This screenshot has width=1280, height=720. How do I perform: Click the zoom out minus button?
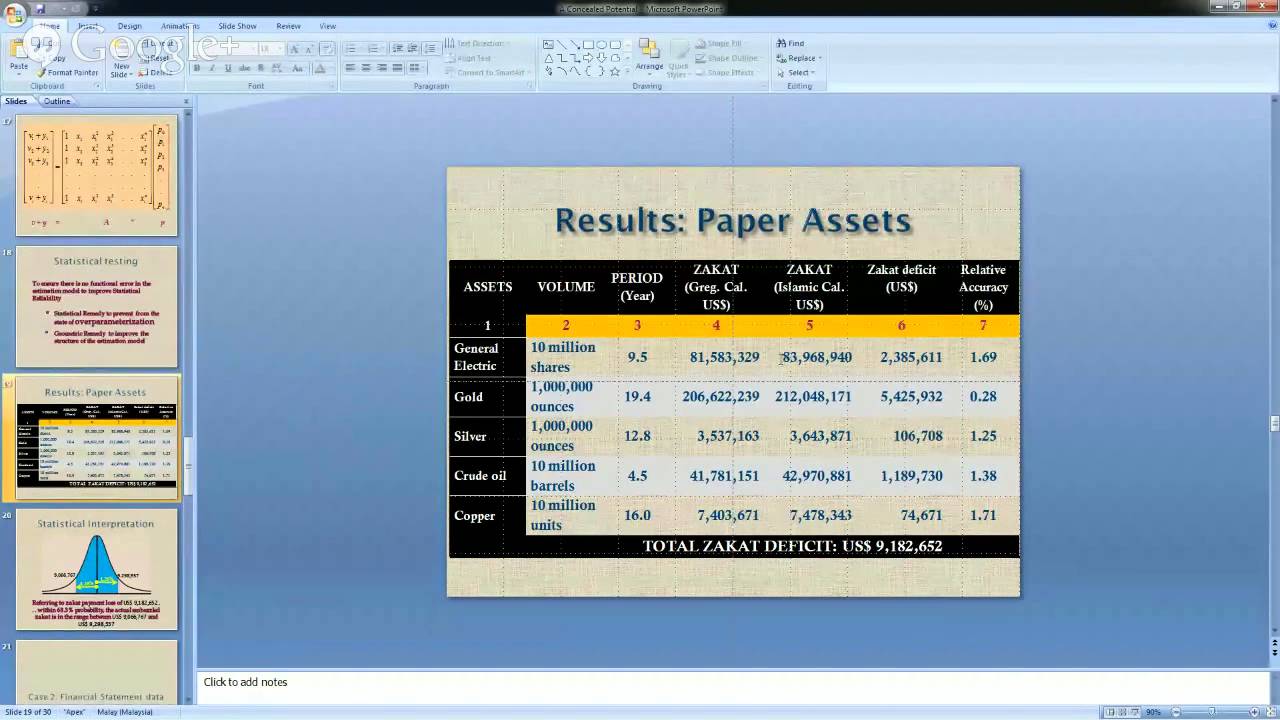[x=1176, y=712]
